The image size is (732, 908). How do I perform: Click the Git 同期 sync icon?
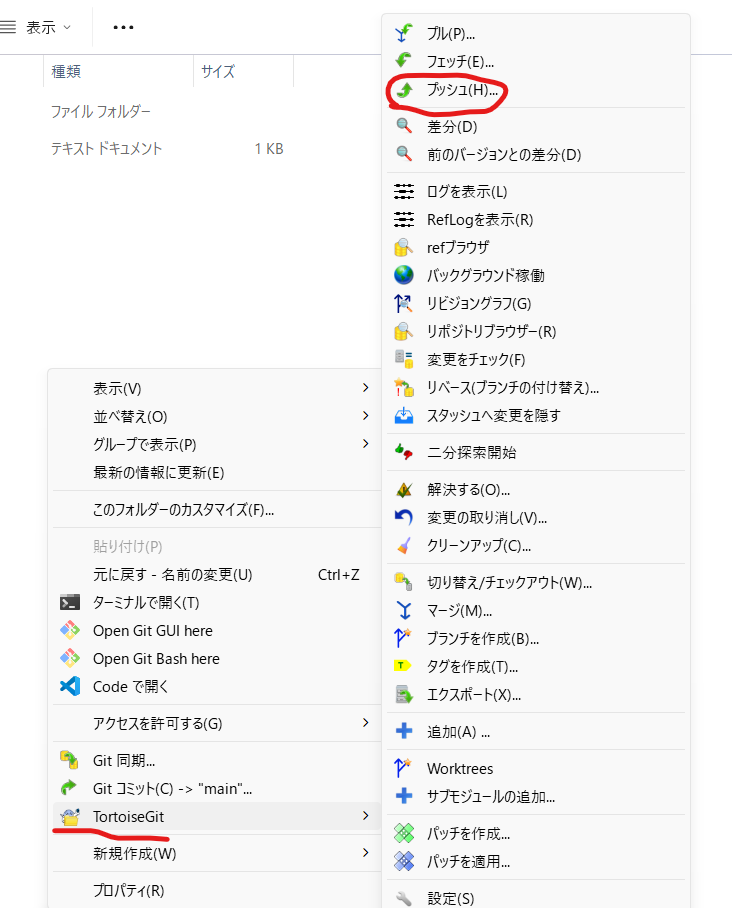point(70,760)
